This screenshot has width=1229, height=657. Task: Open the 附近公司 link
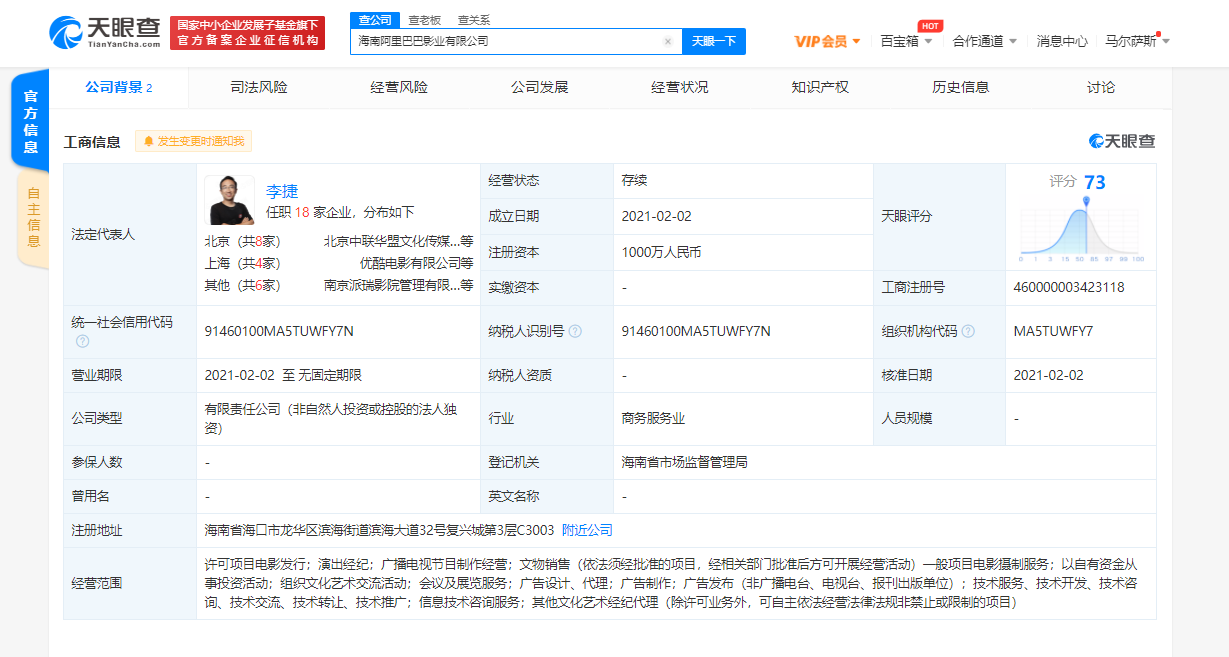point(587,530)
